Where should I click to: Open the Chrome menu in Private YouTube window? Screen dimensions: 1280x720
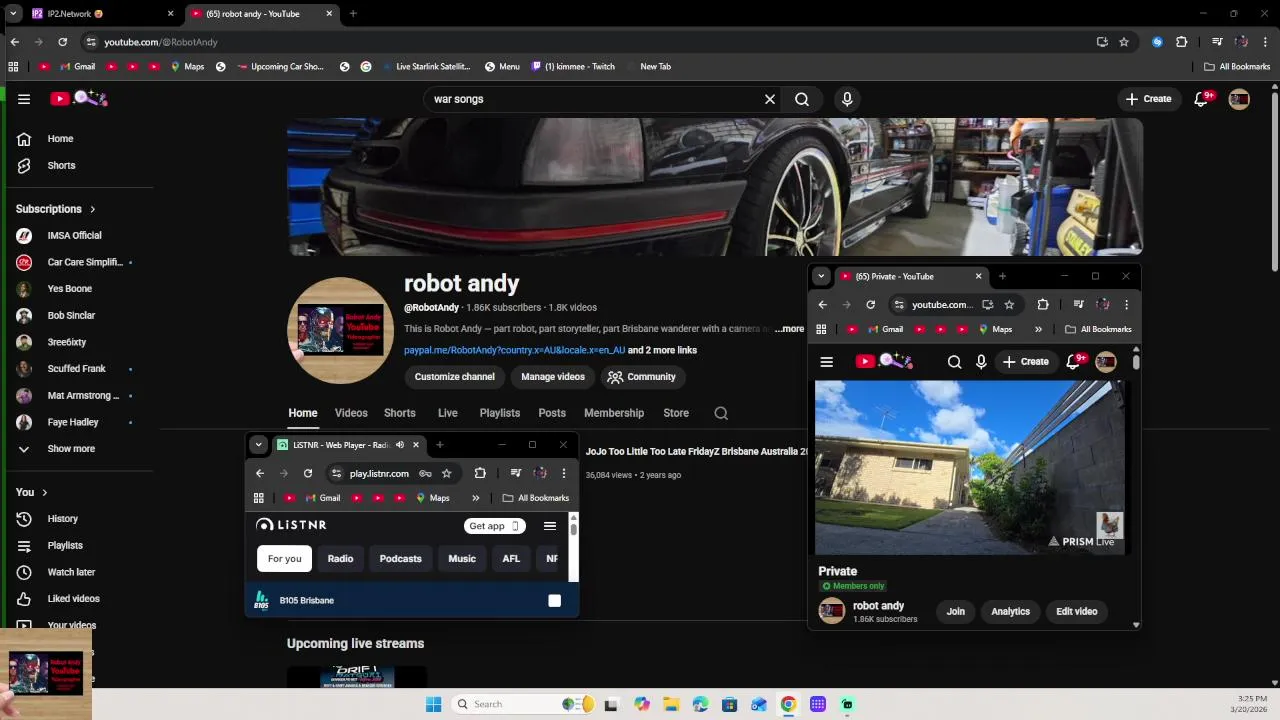[1126, 305]
